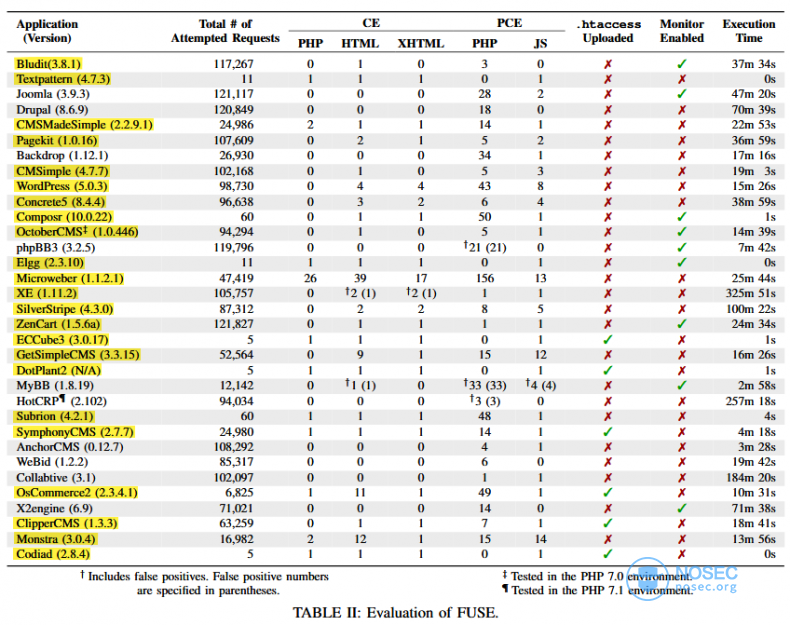The width and height of the screenshot is (790, 625).
Task: Select the 100m 22s execution time
Action: [x=750, y=309]
